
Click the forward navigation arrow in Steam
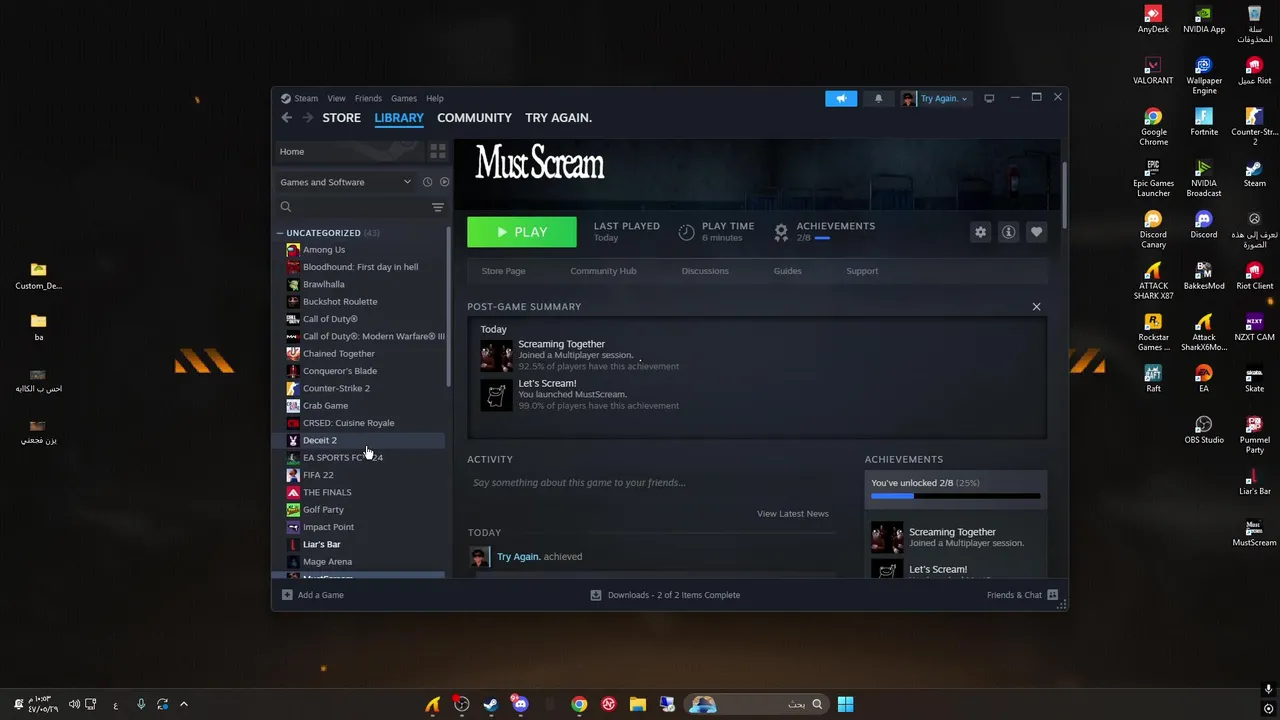(x=308, y=118)
